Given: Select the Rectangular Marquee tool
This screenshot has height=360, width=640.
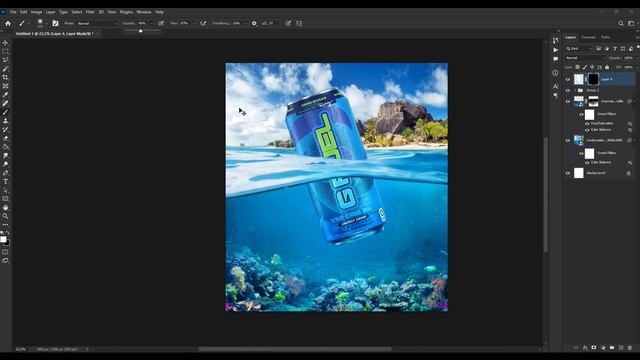Looking at the screenshot, I should click(x=5, y=51).
